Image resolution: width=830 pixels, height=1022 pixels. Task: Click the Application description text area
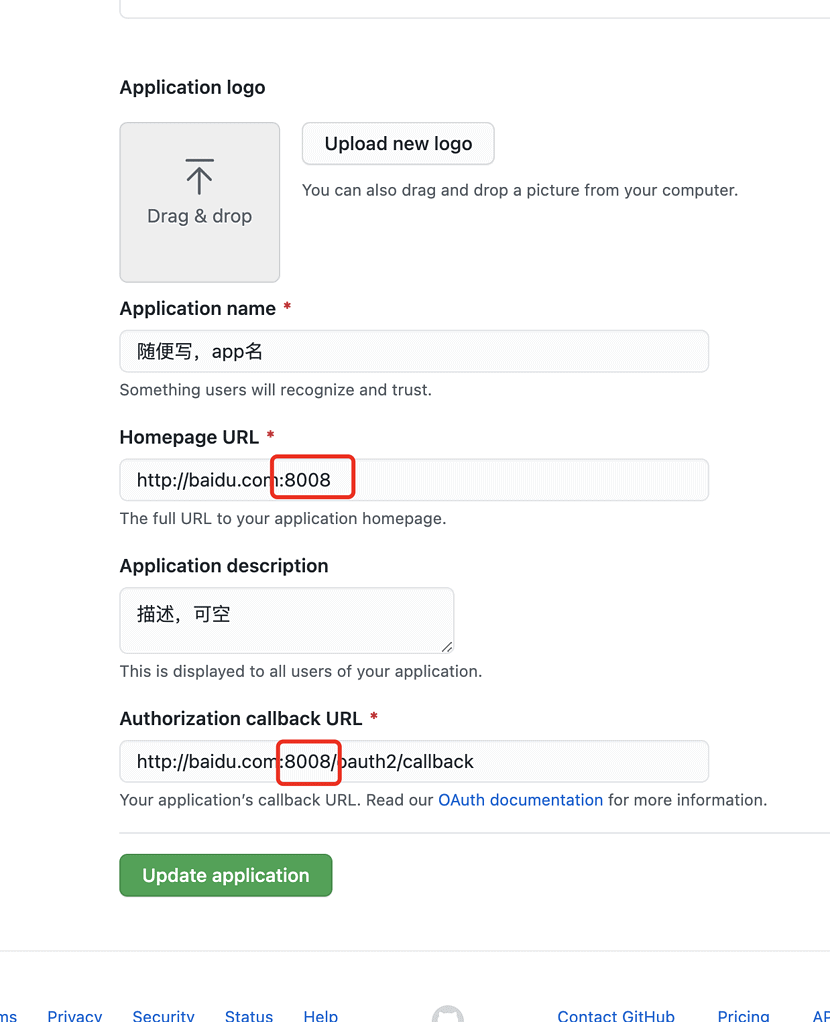pyautogui.click(x=286, y=619)
